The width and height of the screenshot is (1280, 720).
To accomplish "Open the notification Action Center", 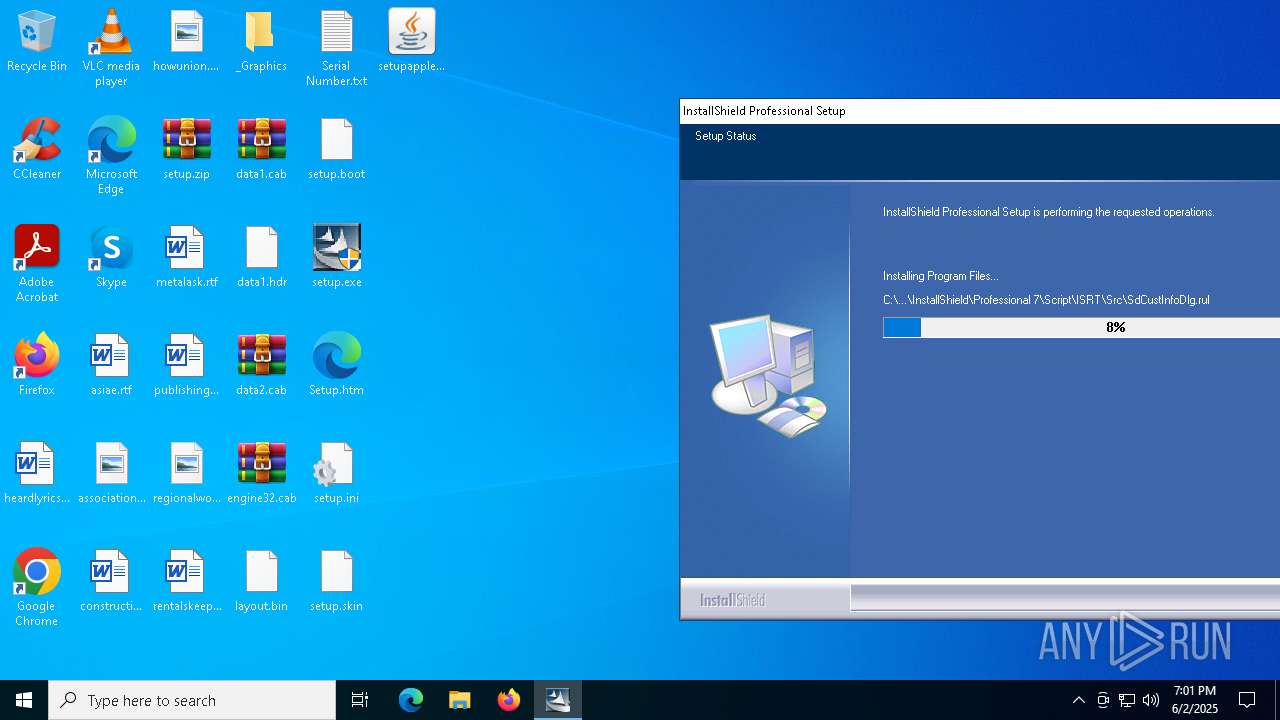I will (x=1247, y=700).
